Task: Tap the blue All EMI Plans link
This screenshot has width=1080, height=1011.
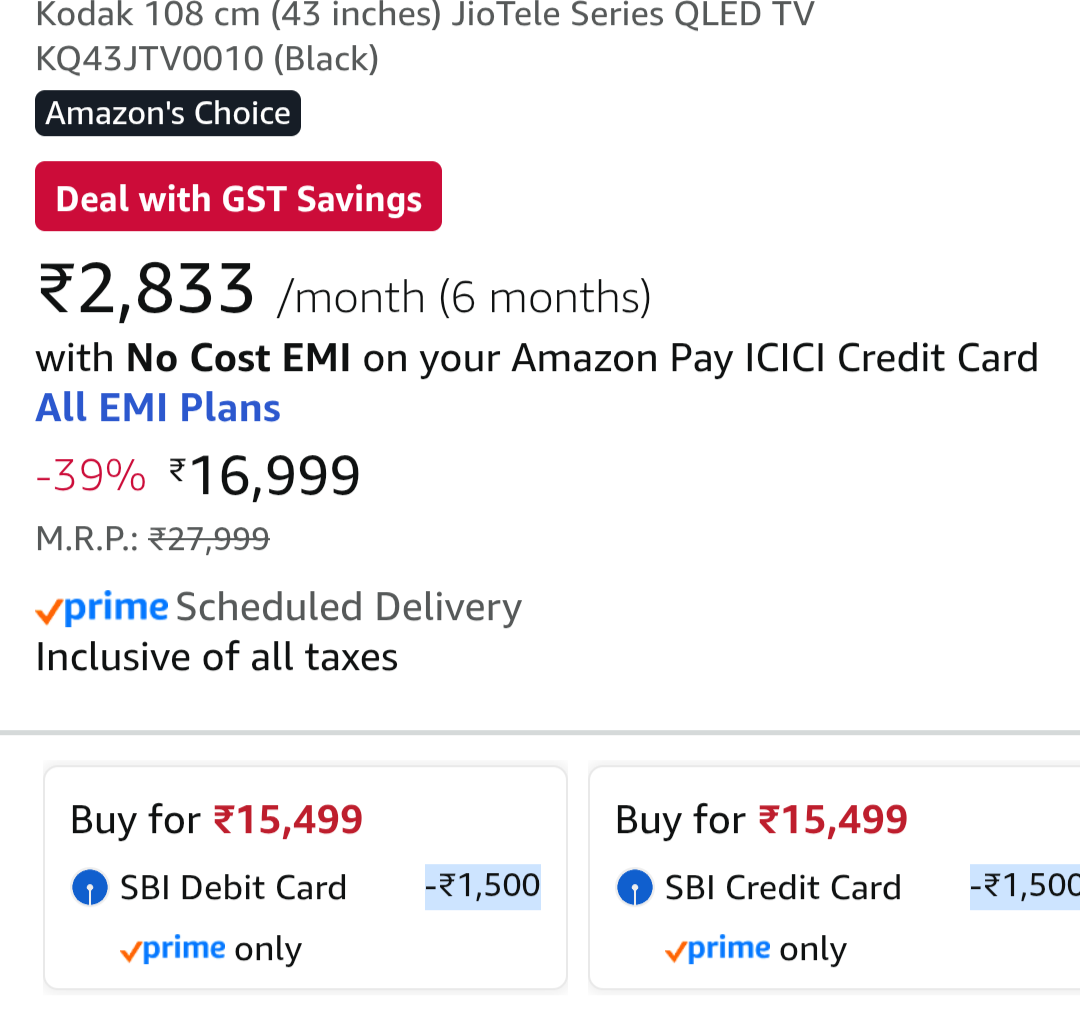Action: pyautogui.click(x=158, y=408)
